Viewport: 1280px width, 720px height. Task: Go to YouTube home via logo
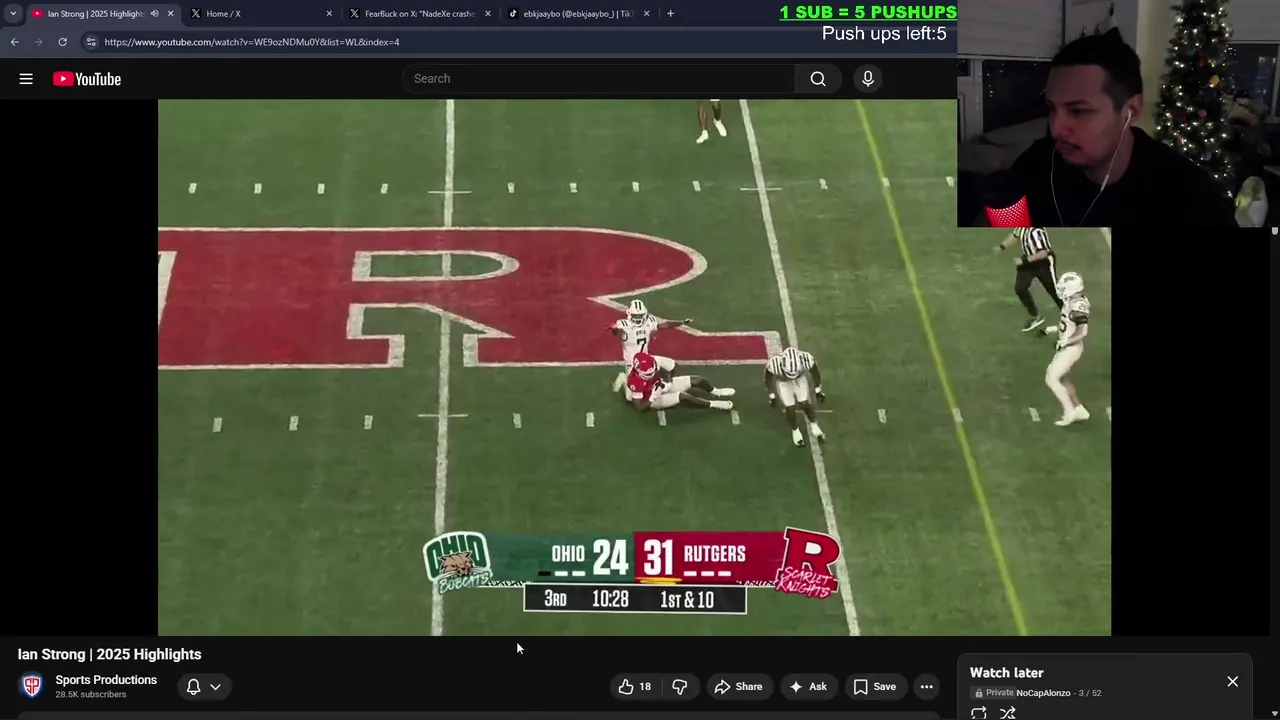click(x=87, y=79)
